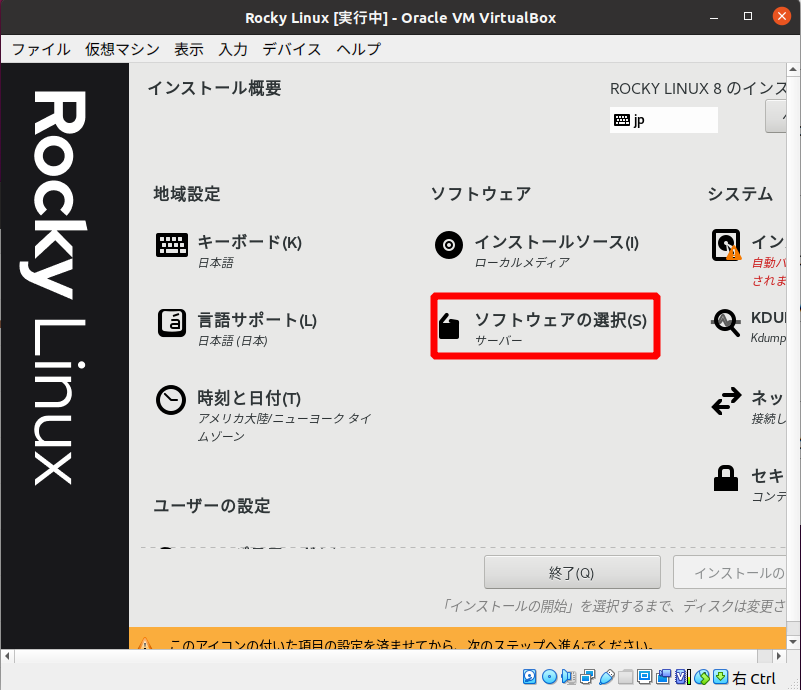Click the horizontal scrollbar right arrow
This screenshot has height=690, width=801.
(x=779, y=656)
